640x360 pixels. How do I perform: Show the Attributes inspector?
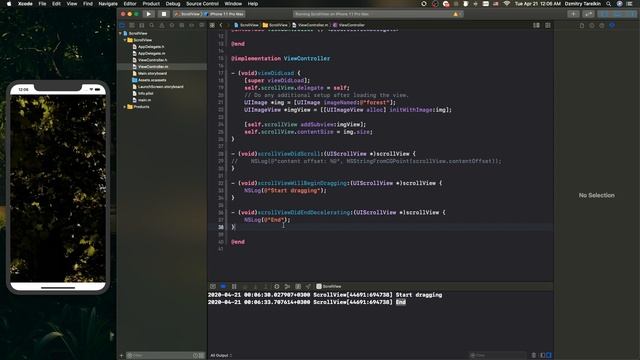click(x=612, y=25)
